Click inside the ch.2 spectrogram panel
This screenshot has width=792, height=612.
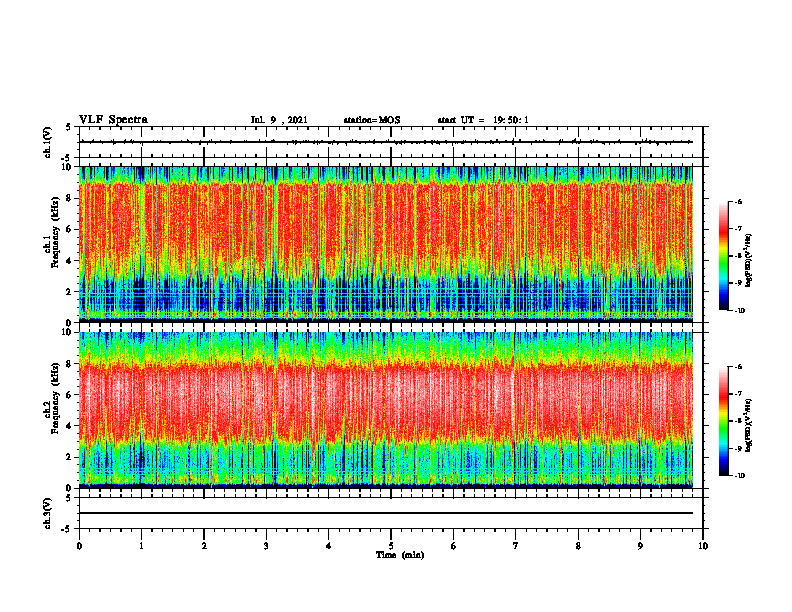click(386, 410)
